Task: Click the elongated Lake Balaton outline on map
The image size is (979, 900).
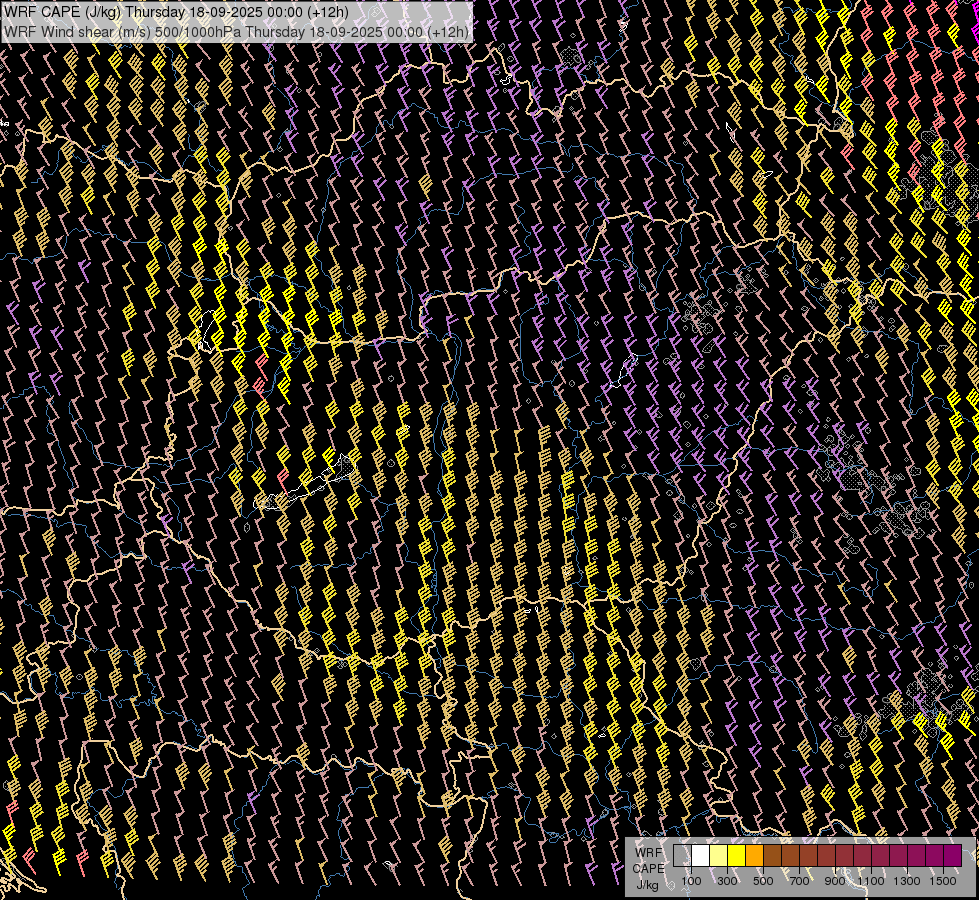Action: 305,482
